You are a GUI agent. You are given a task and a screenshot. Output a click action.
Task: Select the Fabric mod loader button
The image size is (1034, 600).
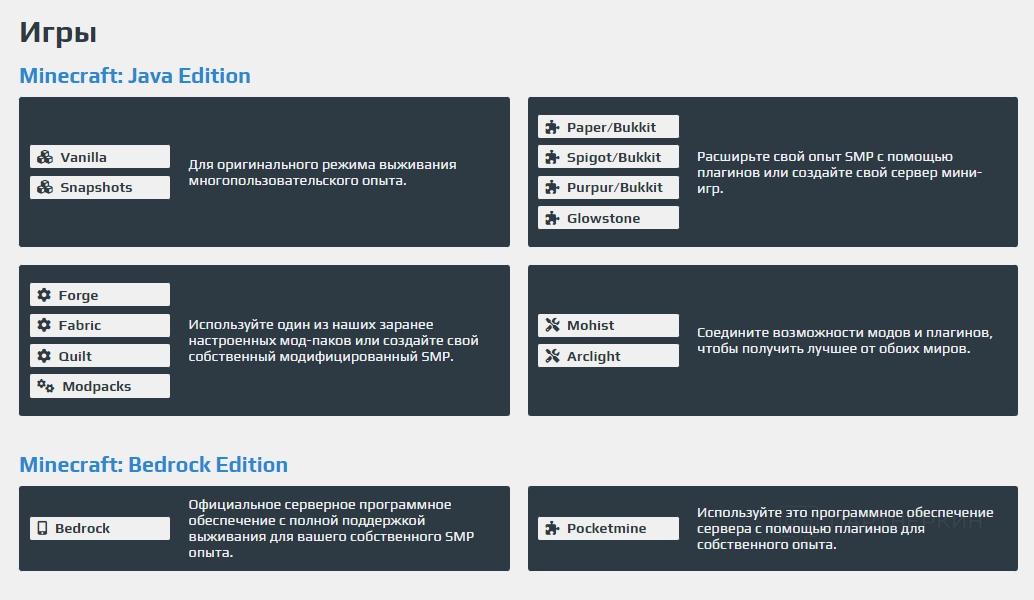pyautogui.click(x=100, y=325)
